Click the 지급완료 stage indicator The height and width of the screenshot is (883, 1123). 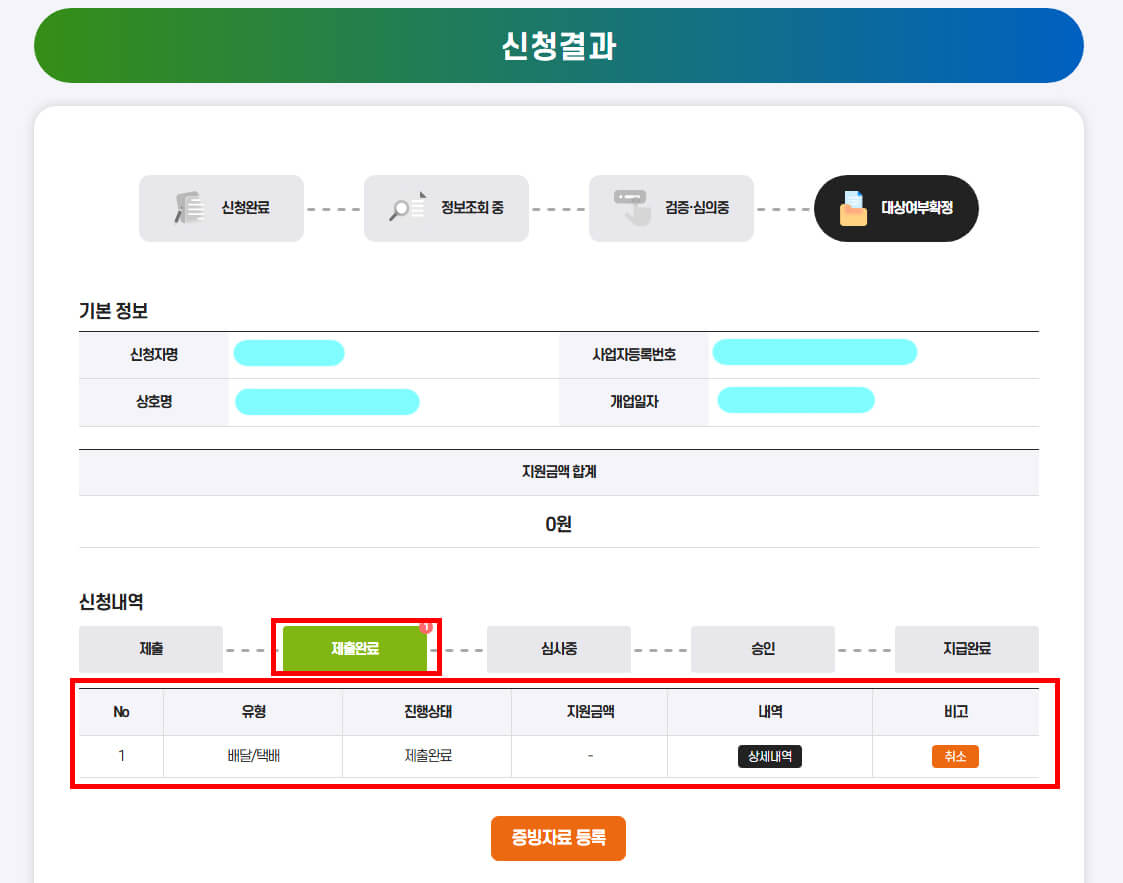(x=966, y=649)
